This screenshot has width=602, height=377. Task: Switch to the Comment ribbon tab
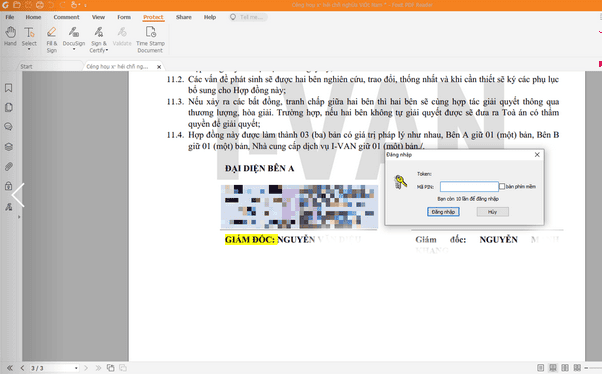66,17
